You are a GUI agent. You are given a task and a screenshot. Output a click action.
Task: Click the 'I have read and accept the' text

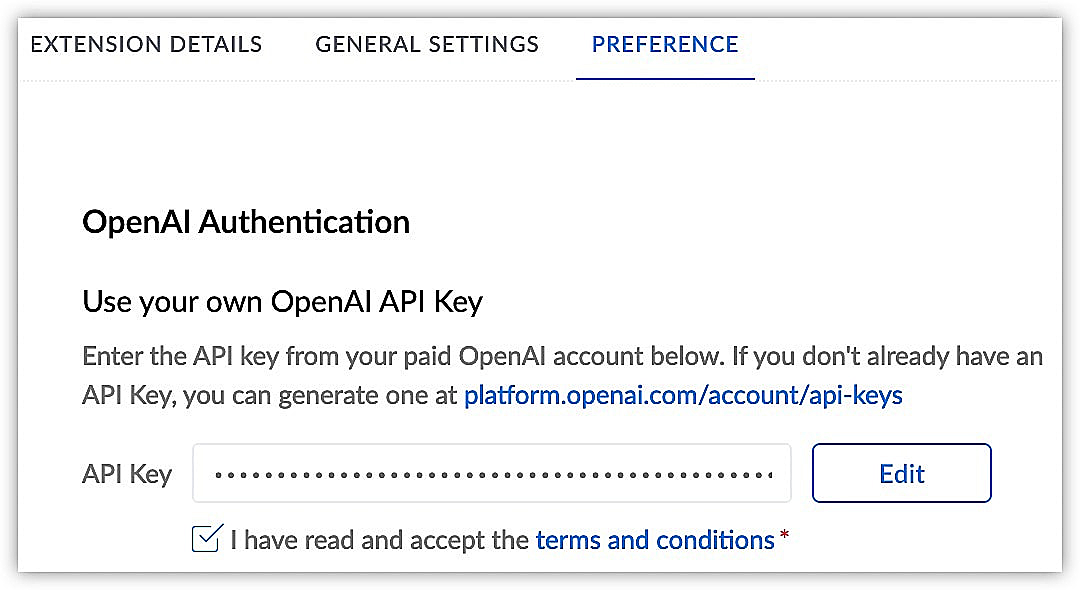point(380,540)
